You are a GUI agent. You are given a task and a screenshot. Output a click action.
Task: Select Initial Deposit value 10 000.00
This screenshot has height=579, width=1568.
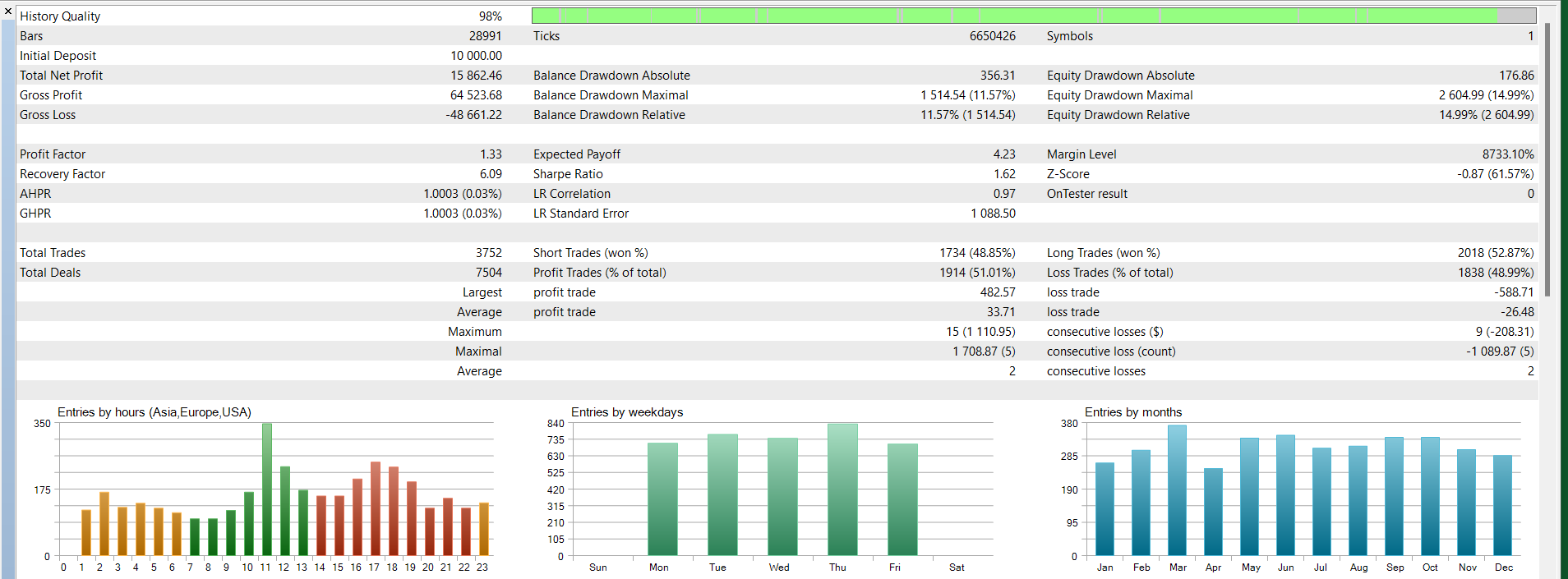click(x=477, y=56)
